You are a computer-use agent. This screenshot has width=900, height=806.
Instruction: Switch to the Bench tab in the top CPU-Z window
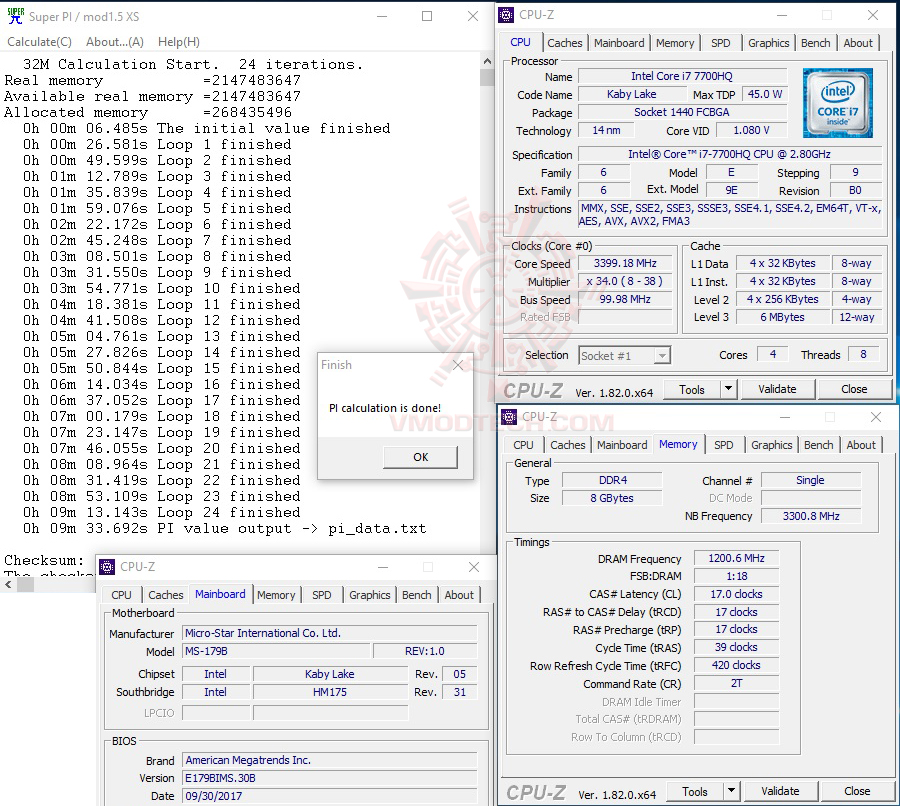click(x=815, y=42)
